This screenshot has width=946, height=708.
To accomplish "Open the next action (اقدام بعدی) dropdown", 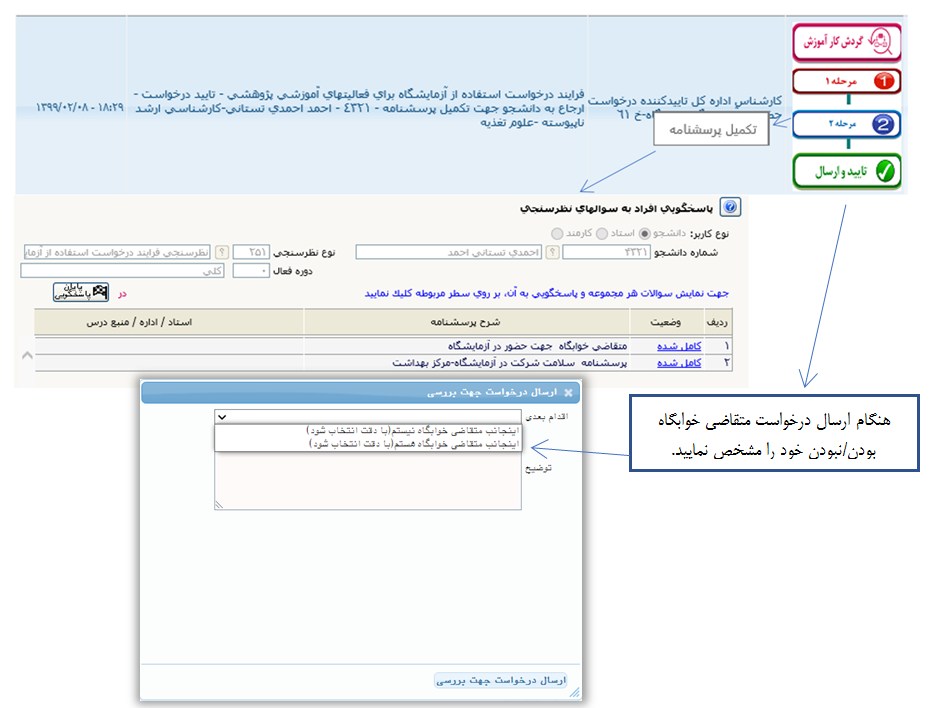I will [368, 416].
